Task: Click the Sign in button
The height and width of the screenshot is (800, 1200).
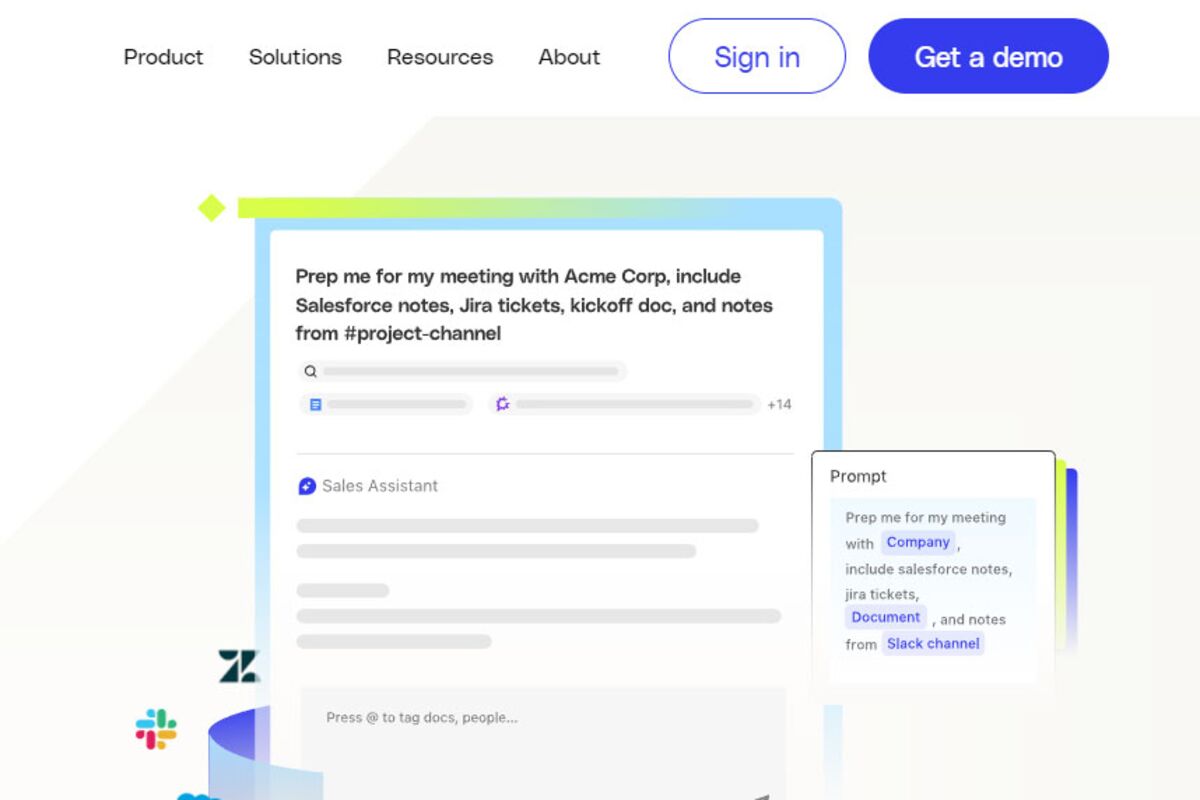Action: (x=757, y=56)
